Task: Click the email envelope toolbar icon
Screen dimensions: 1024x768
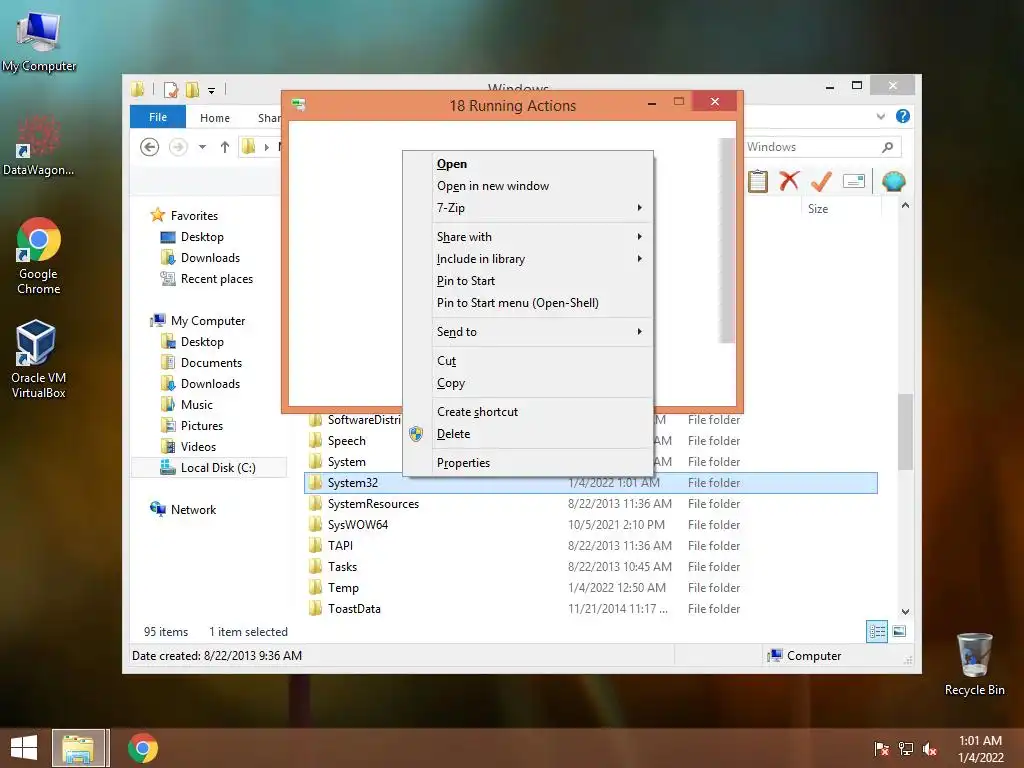Action: (854, 181)
